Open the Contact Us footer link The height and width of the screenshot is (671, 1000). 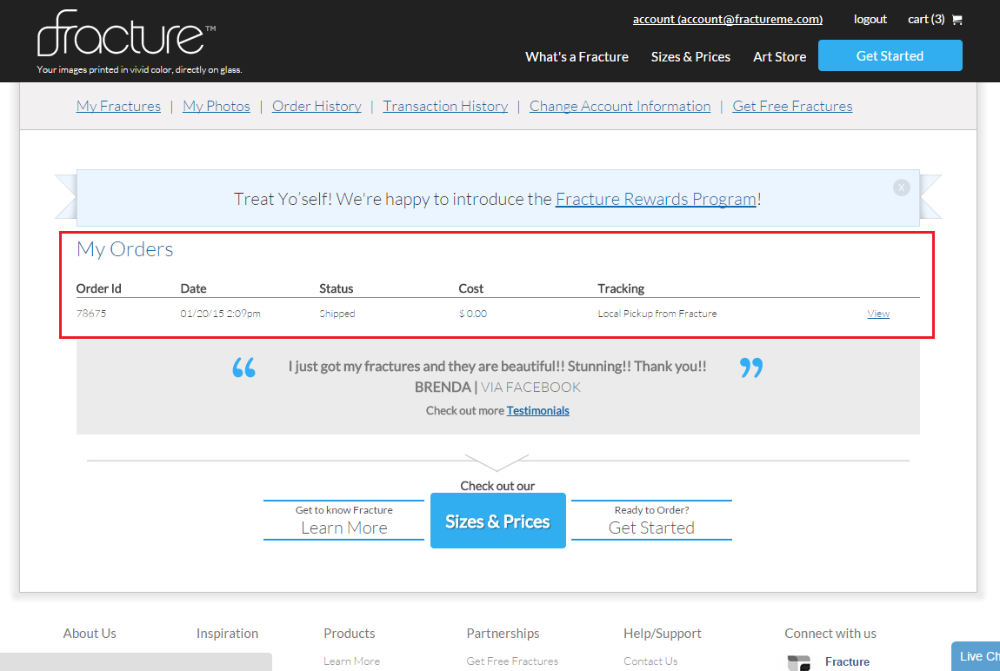pyautogui.click(x=651, y=661)
